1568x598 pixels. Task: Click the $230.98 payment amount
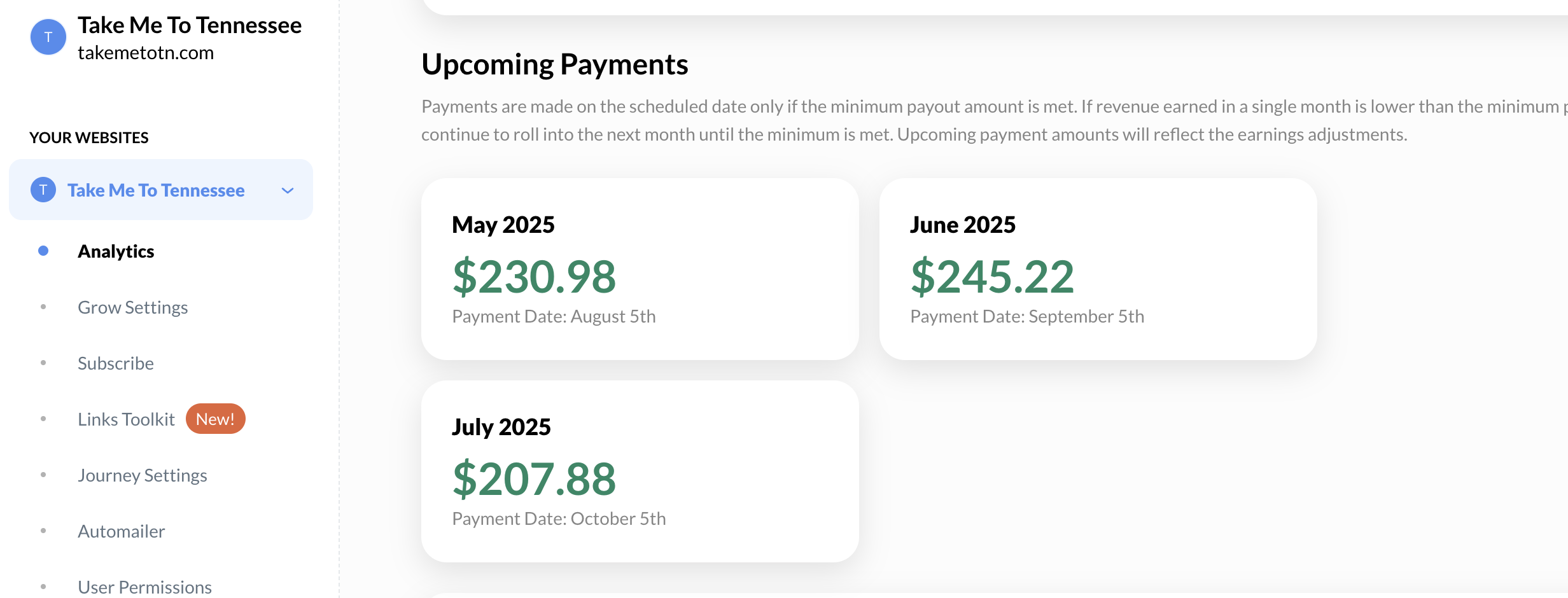(534, 277)
